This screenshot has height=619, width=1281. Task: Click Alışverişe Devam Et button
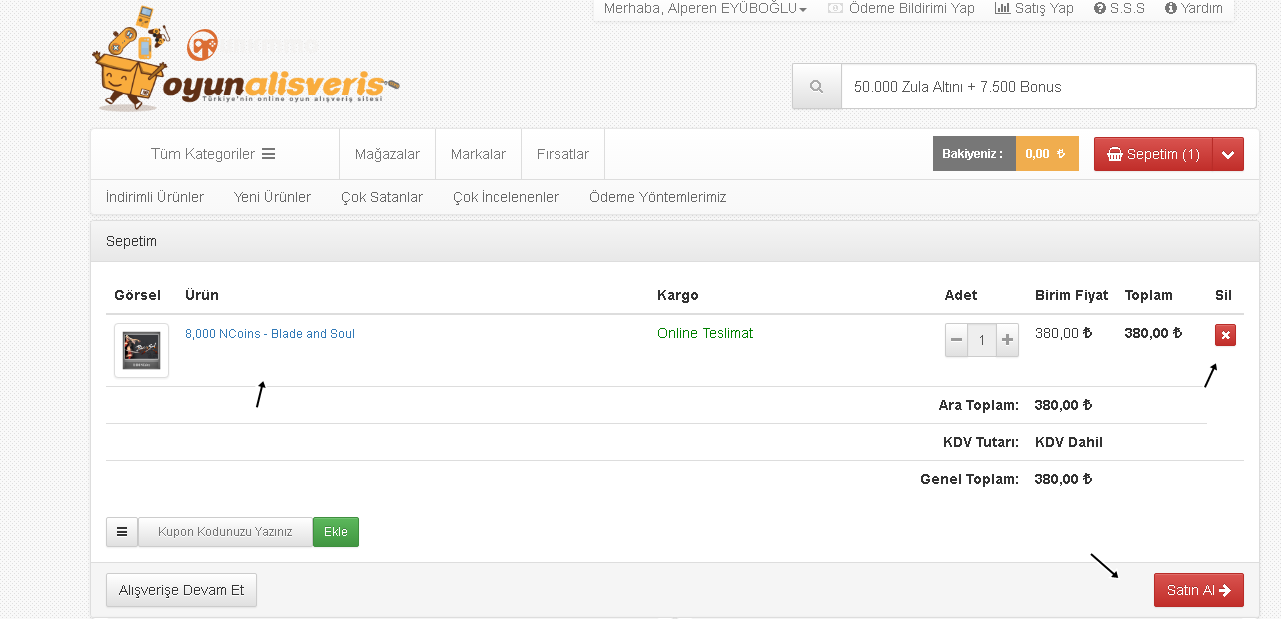tap(182, 590)
